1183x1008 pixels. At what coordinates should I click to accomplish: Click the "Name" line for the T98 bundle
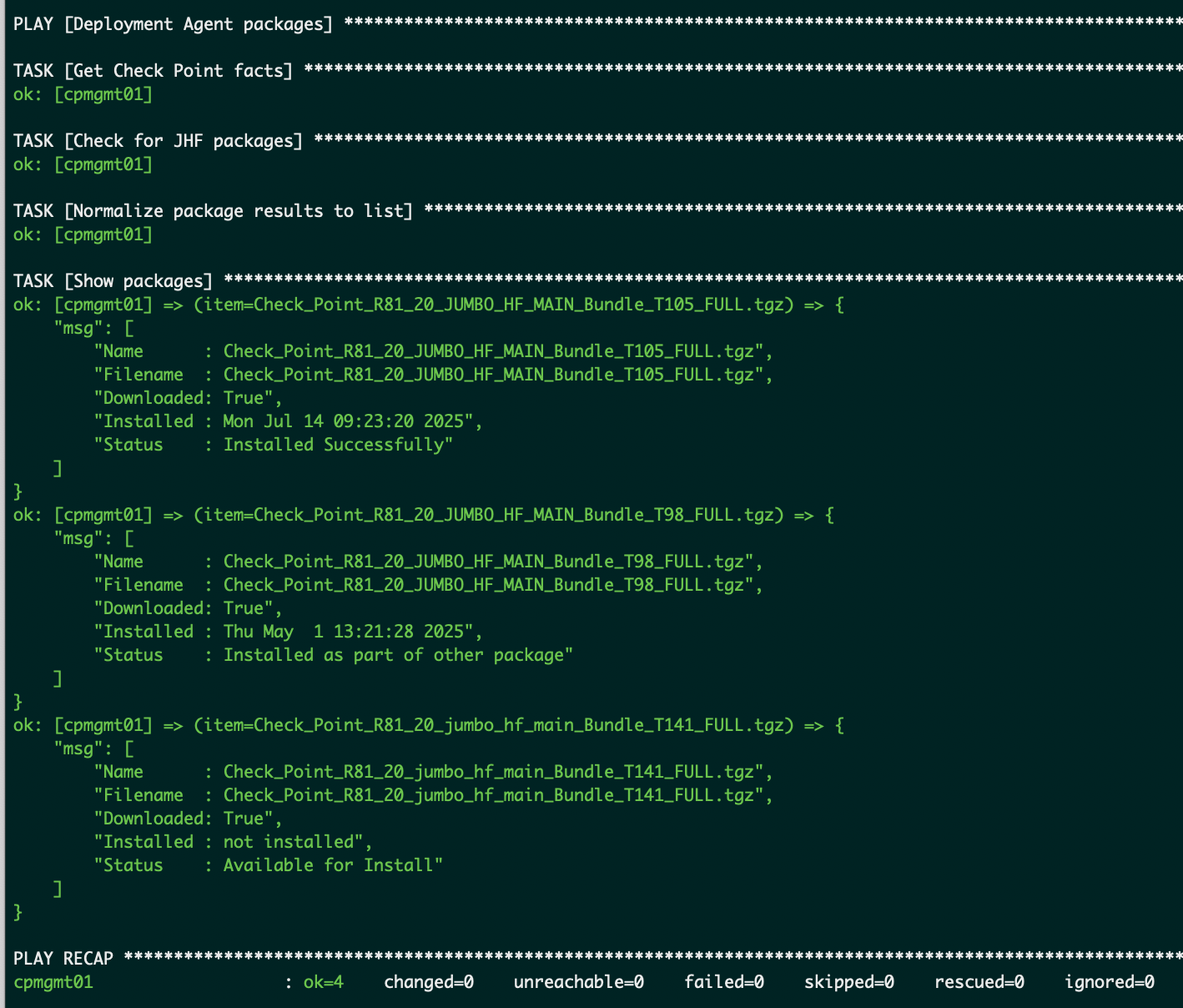pyautogui.click(x=428, y=562)
